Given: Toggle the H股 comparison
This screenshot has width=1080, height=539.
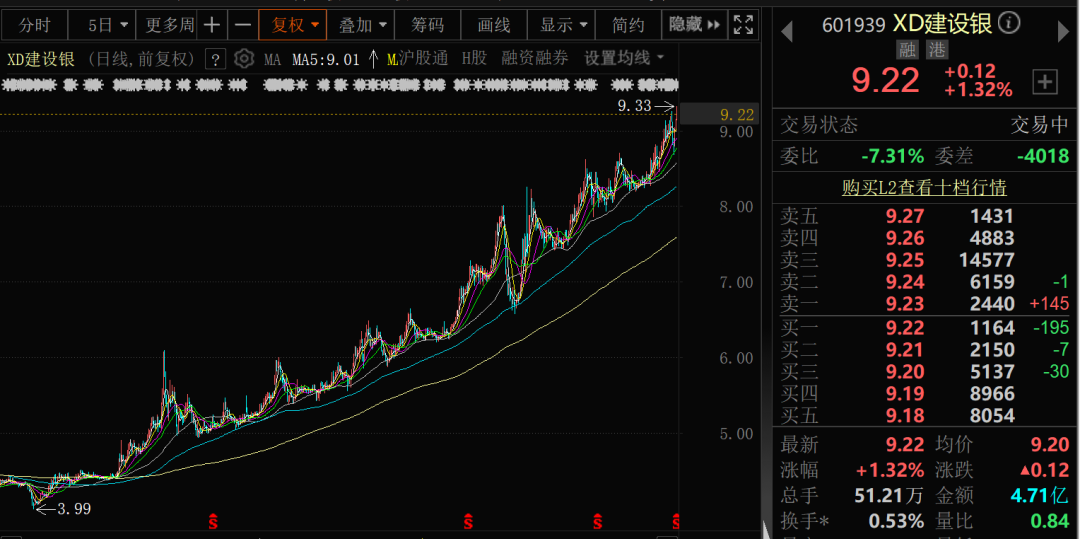Looking at the screenshot, I should (474, 59).
